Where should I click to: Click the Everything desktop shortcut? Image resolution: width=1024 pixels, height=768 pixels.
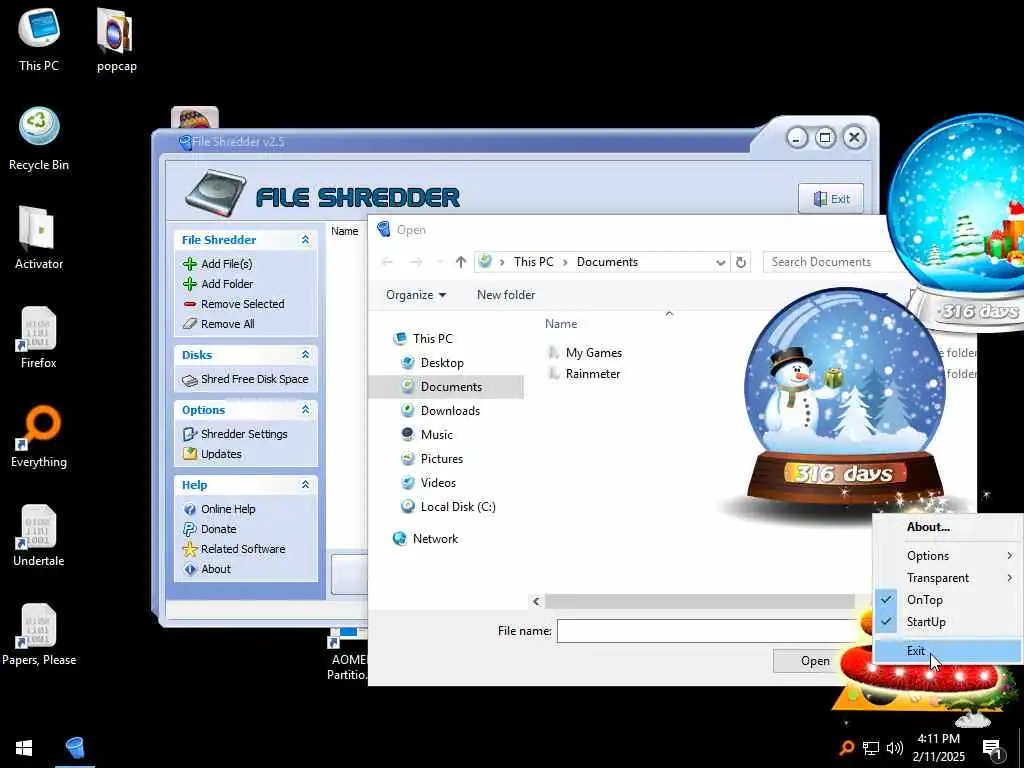click(x=39, y=436)
